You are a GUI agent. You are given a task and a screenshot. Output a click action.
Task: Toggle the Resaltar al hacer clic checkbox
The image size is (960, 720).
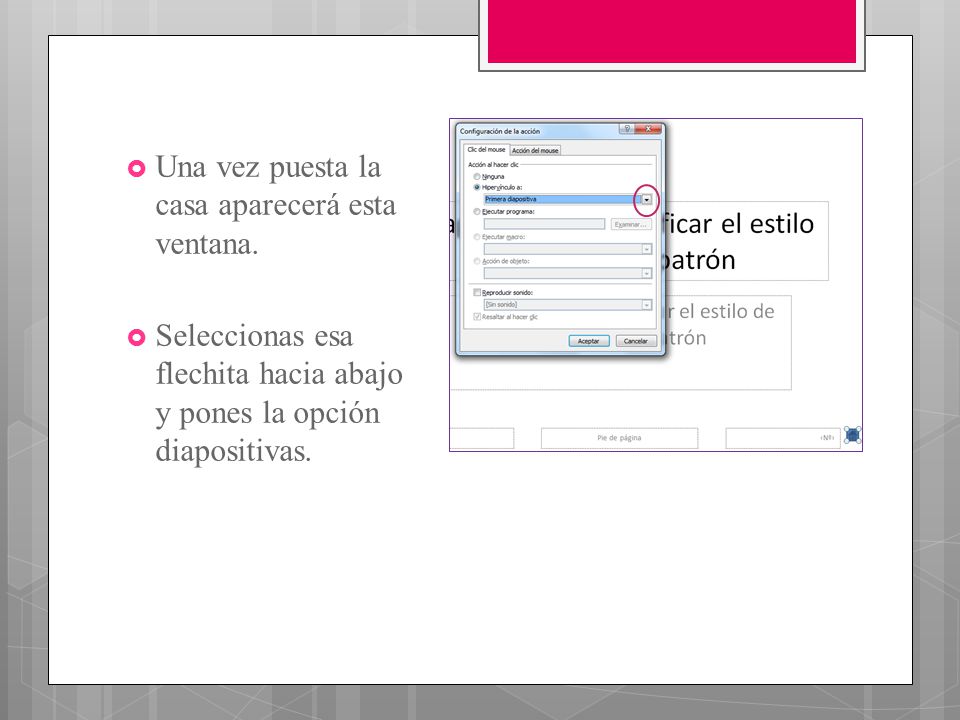tap(477, 317)
